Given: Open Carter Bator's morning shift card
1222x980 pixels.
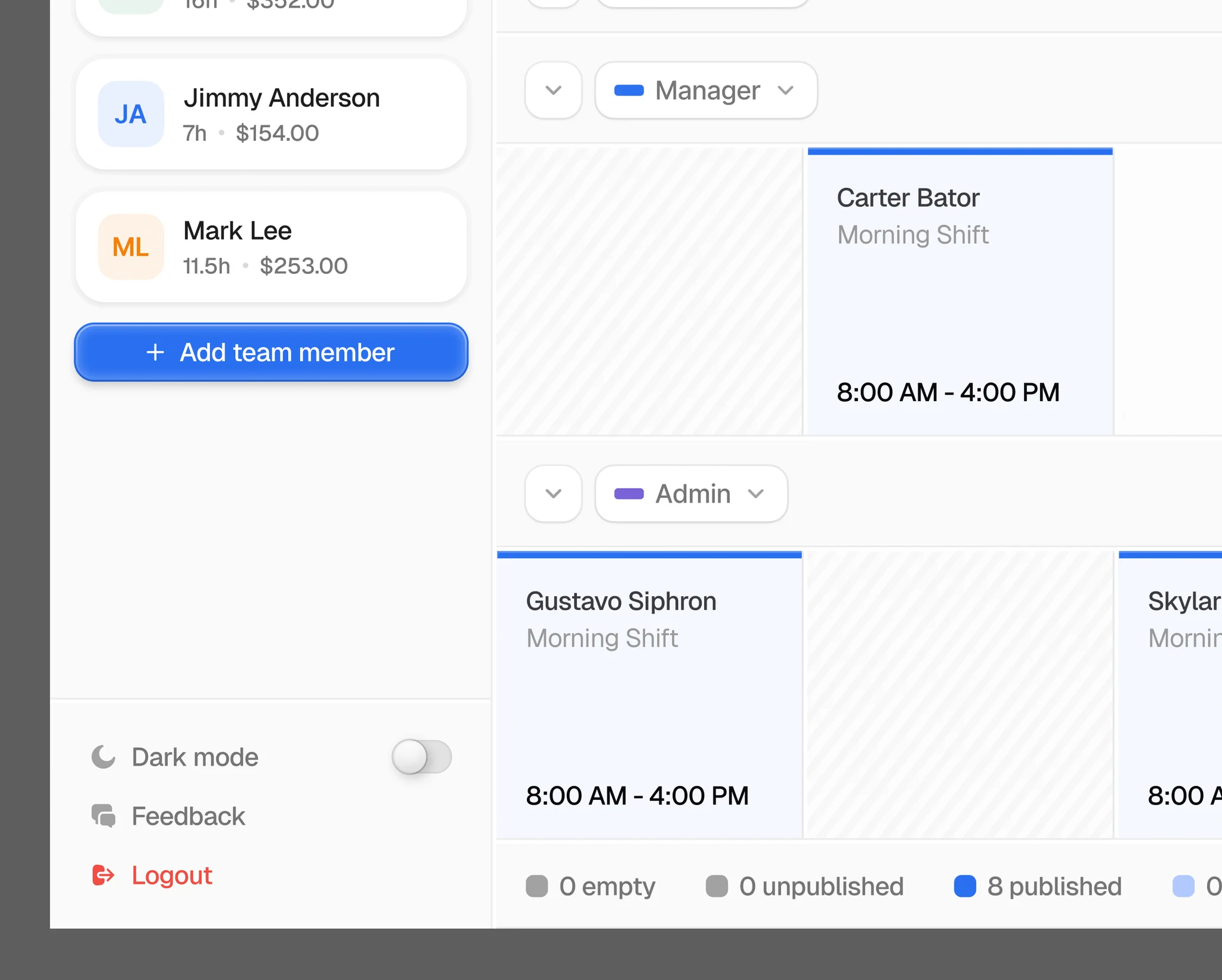Looking at the screenshot, I should tap(960, 291).
